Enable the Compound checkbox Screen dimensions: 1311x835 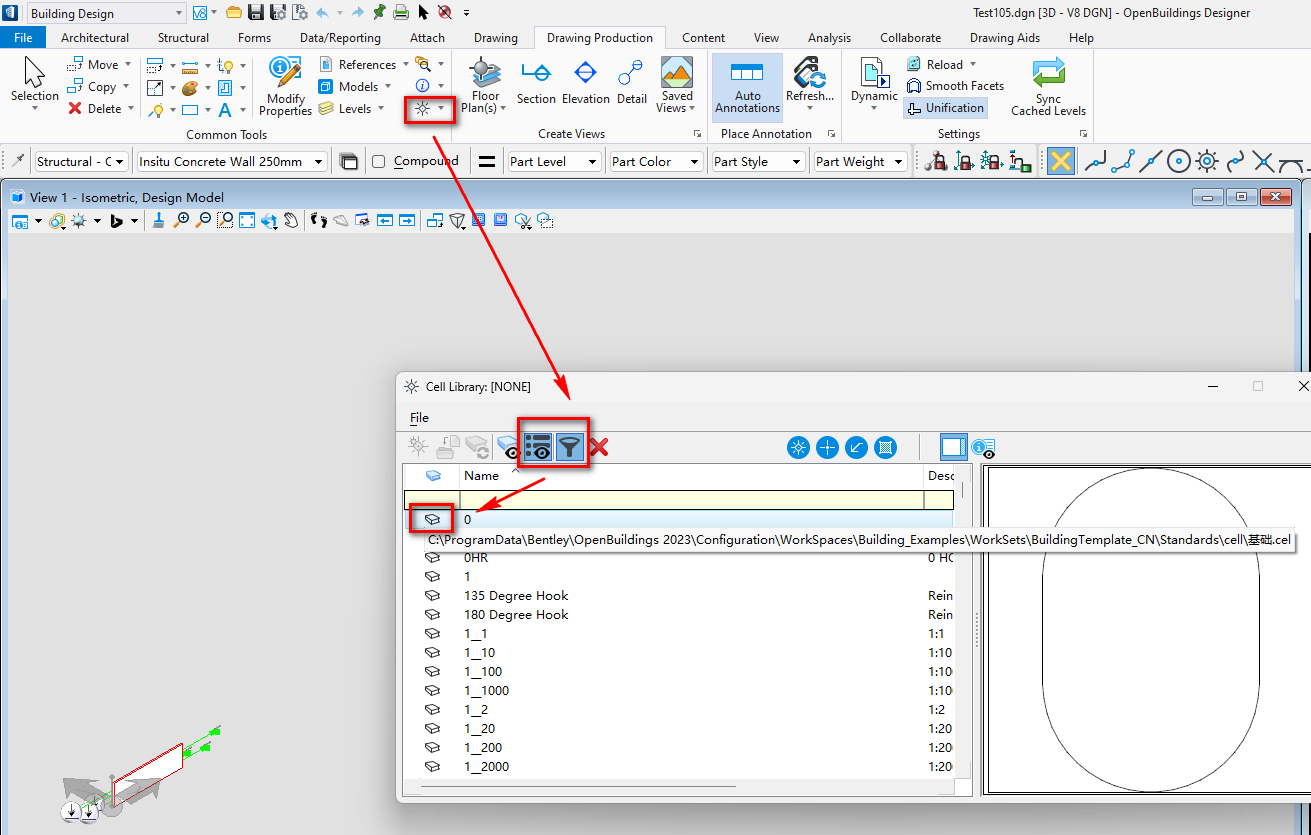378,161
